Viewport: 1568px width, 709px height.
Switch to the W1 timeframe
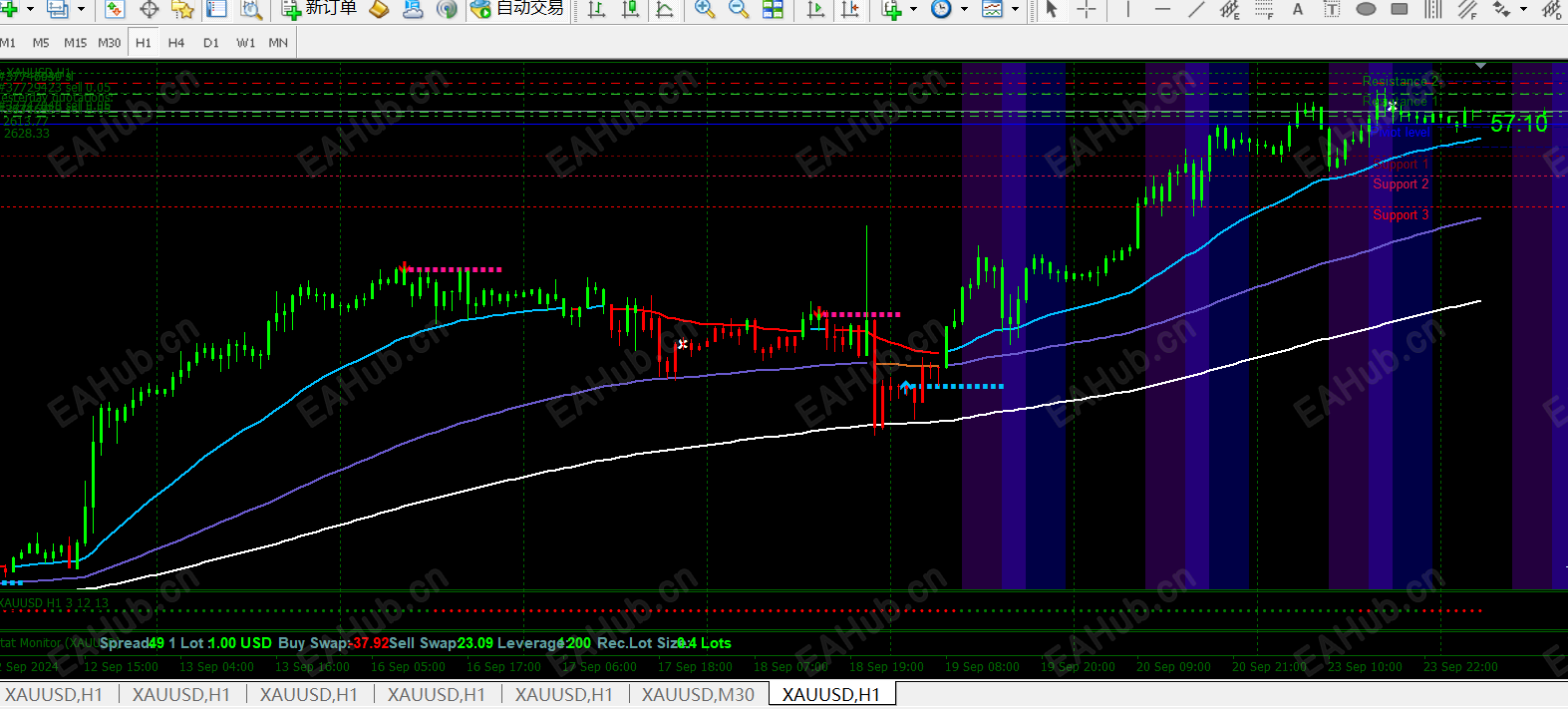[x=245, y=43]
